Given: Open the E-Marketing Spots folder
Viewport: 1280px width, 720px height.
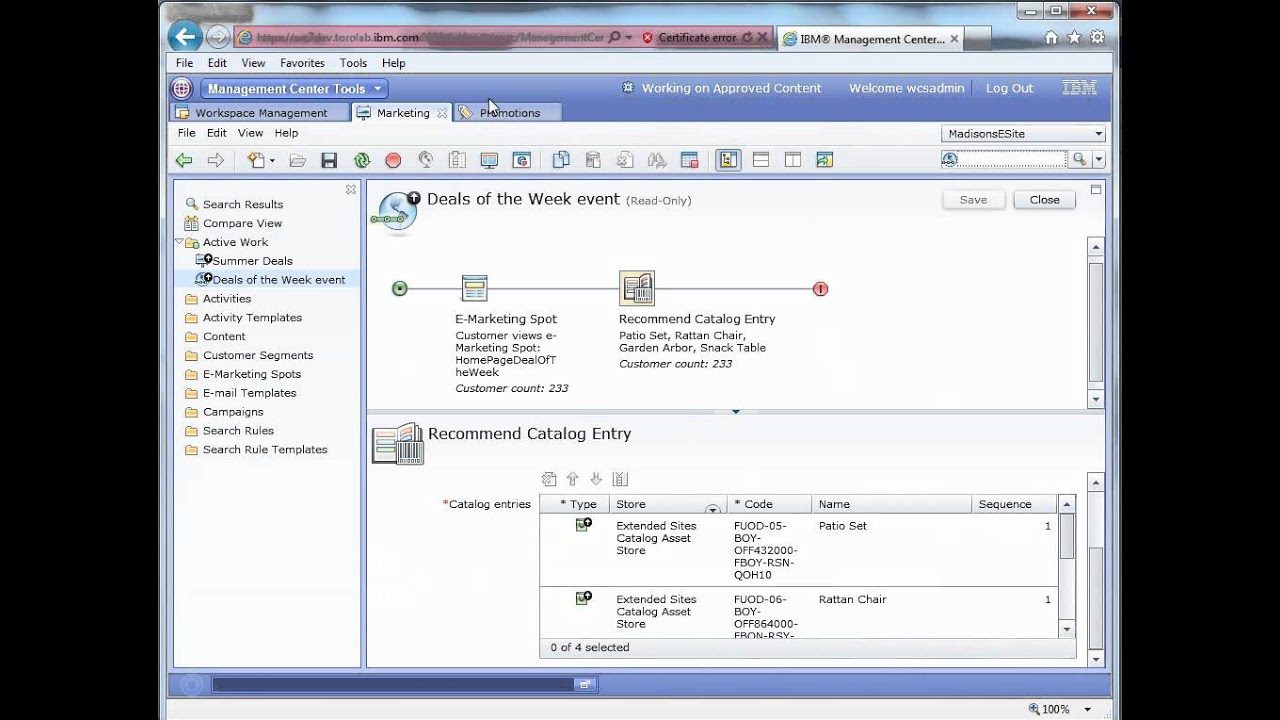Looking at the screenshot, I should pyautogui.click(x=252, y=374).
